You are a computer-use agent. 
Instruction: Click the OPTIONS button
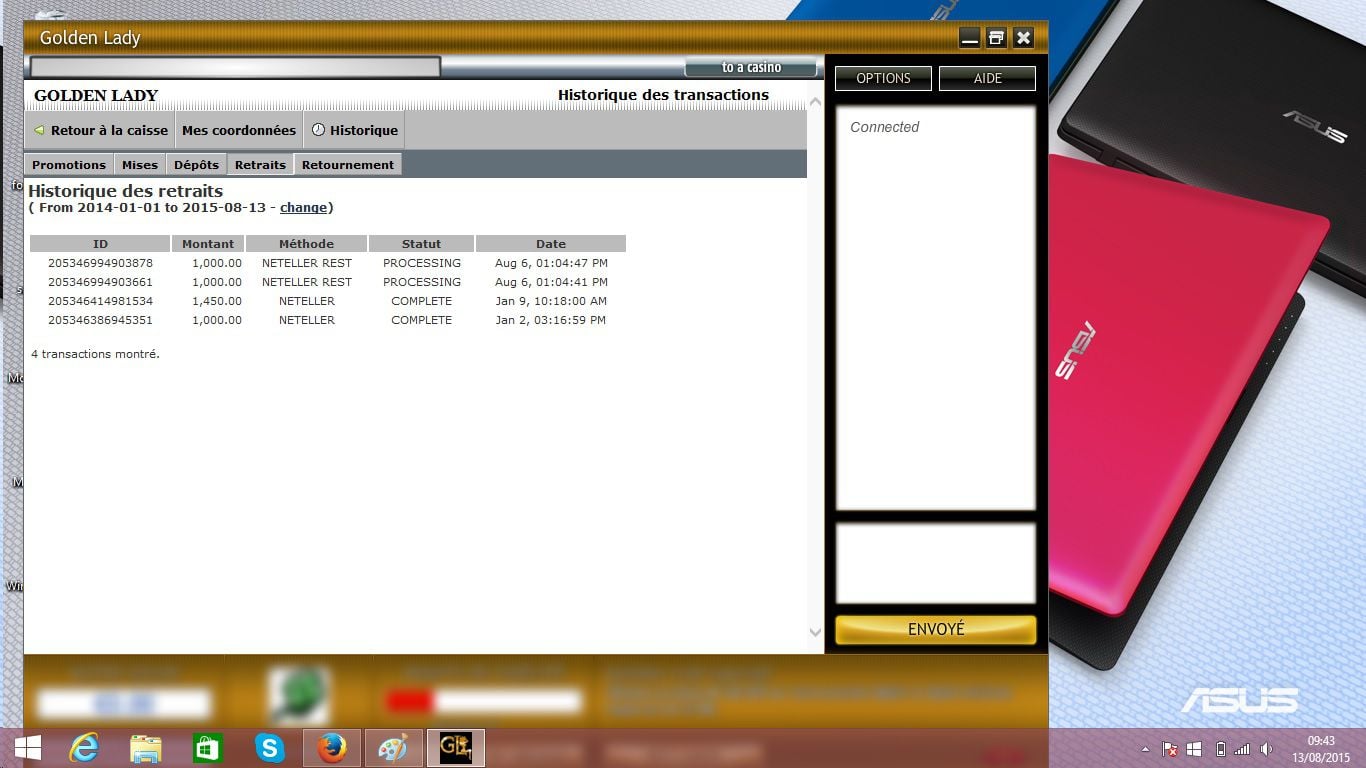tap(883, 78)
